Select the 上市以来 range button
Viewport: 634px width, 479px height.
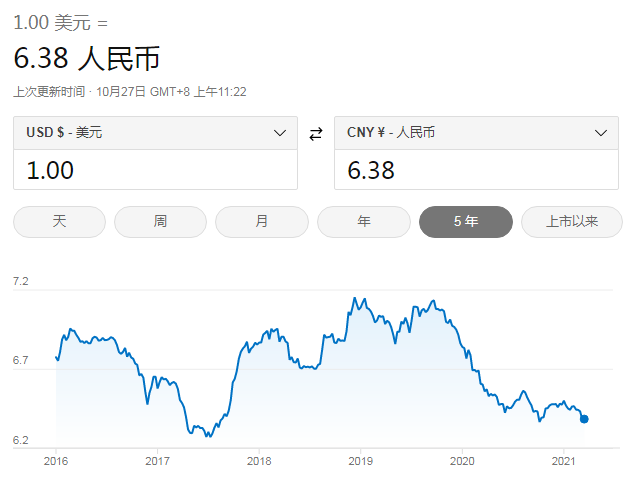coord(572,222)
